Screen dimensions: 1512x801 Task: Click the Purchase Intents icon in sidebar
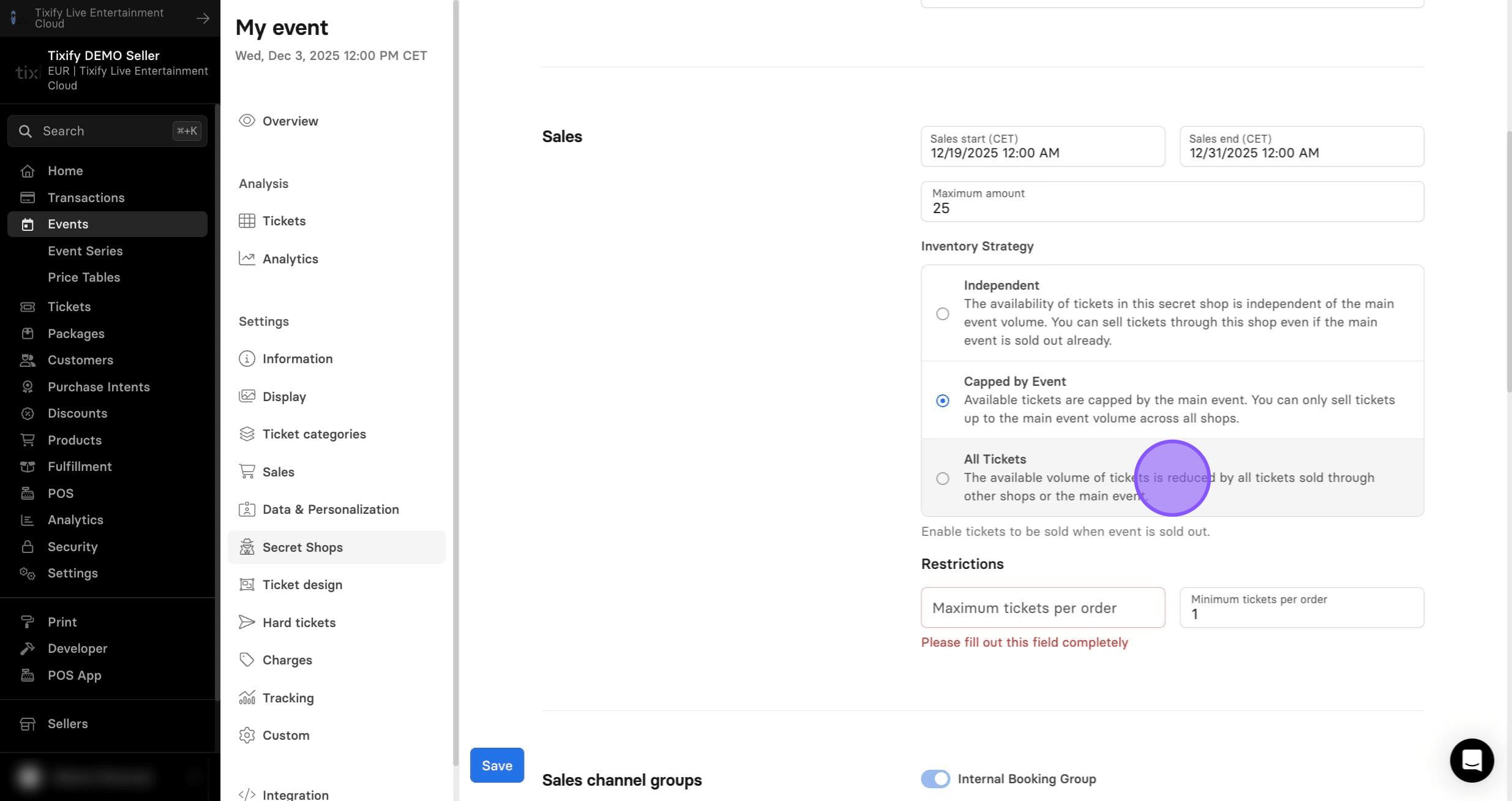(x=27, y=387)
